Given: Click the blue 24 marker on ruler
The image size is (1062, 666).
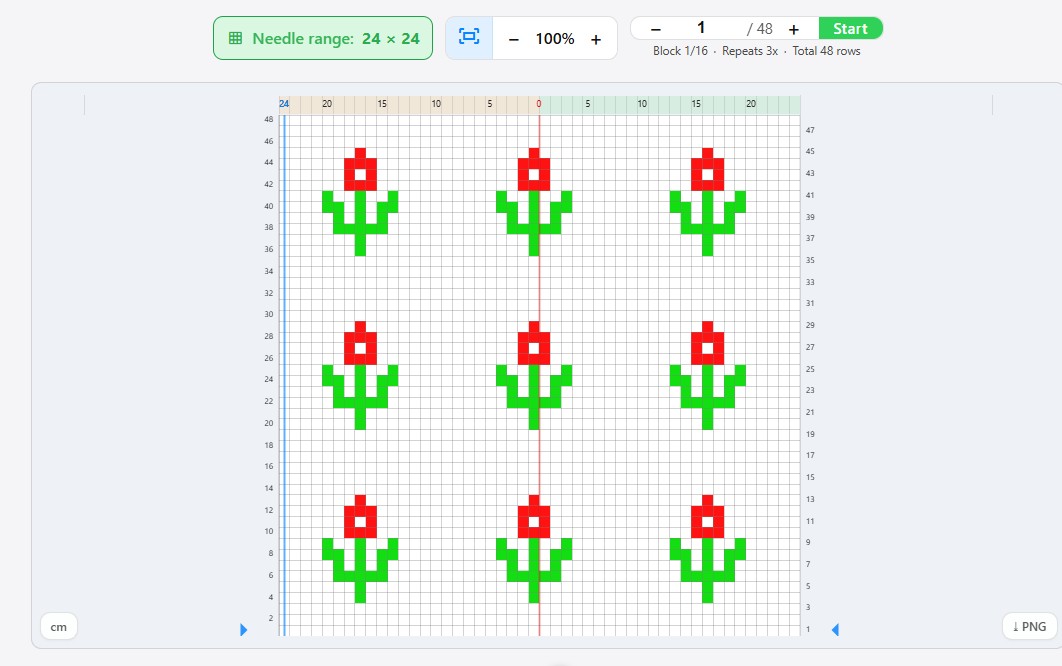Looking at the screenshot, I should tap(284, 104).
